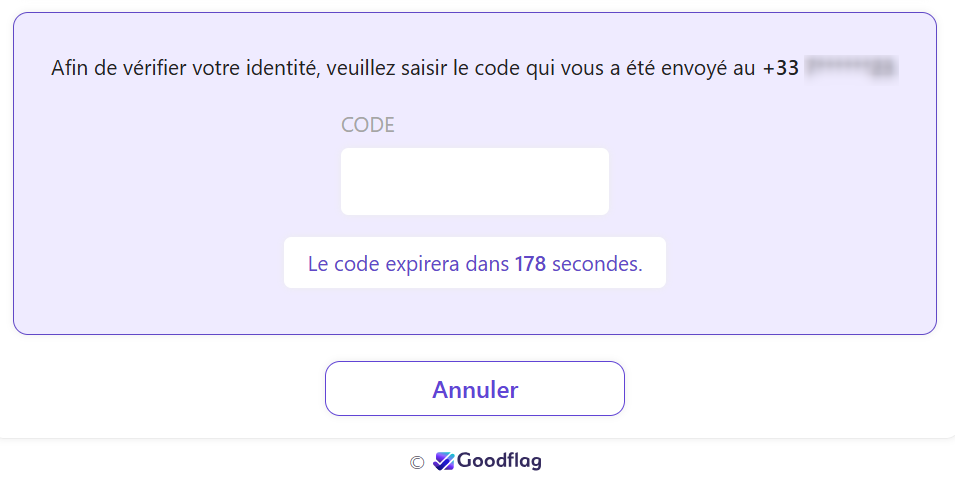
Task: Click "veuillez saisir le code" in the instructions
Action: [x=407, y=69]
